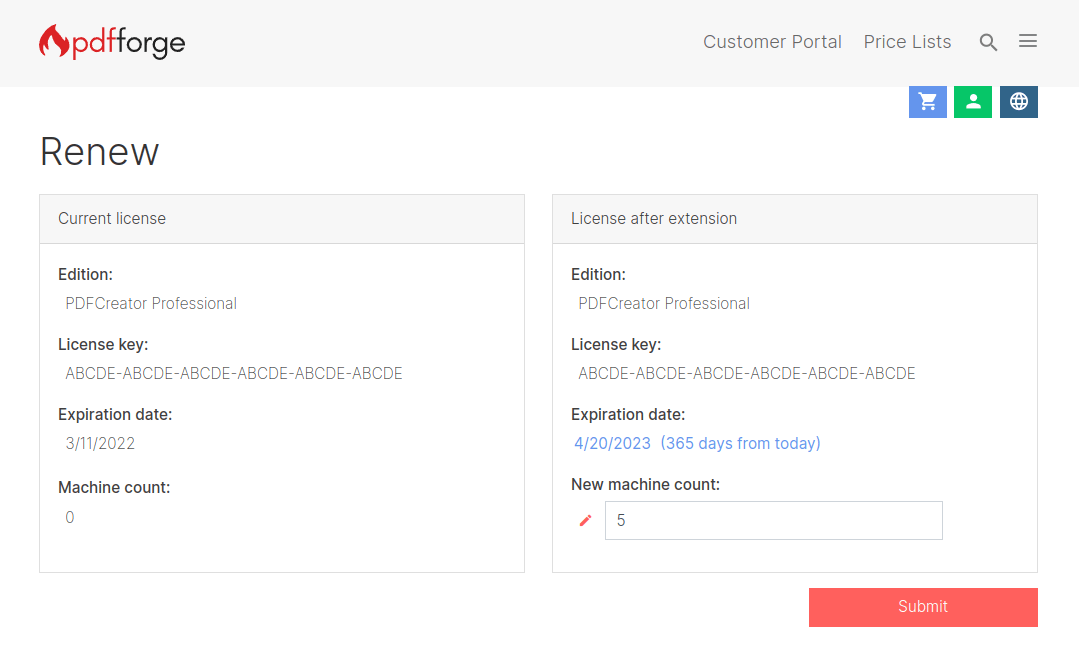The width and height of the screenshot is (1079, 663).
Task: Click License key label in Current license
Action: [103, 344]
